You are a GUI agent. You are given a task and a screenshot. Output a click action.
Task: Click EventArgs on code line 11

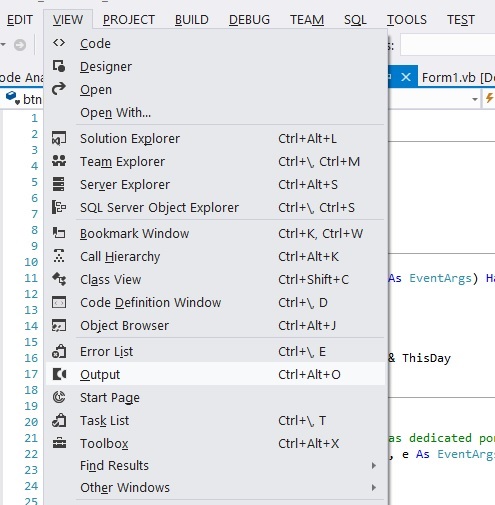440,278
